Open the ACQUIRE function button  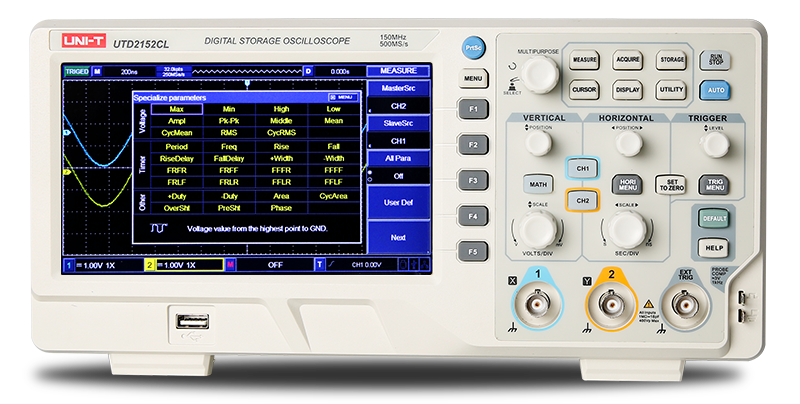tap(628, 60)
